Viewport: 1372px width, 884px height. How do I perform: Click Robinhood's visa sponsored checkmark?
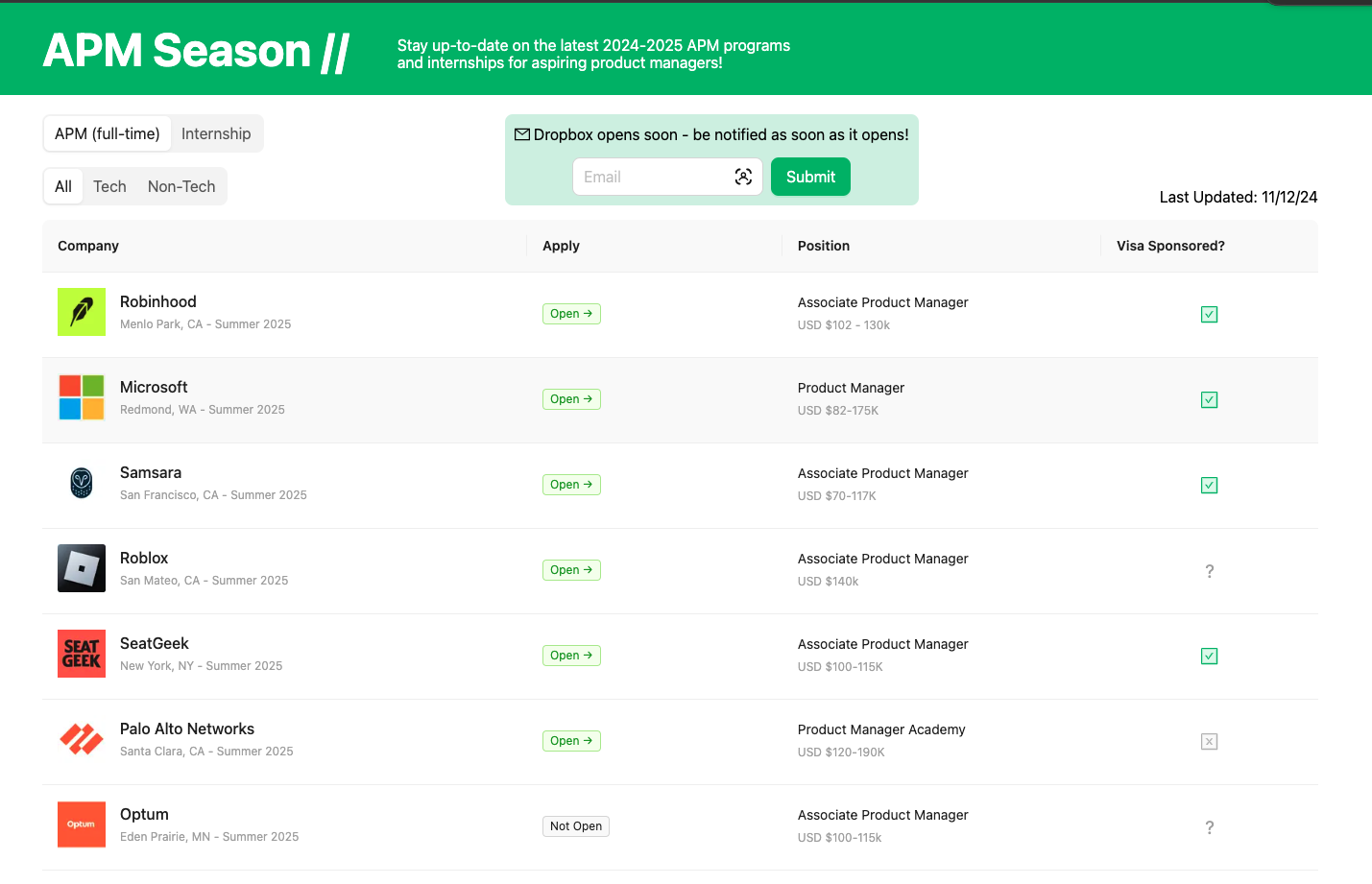pos(1209,315)
